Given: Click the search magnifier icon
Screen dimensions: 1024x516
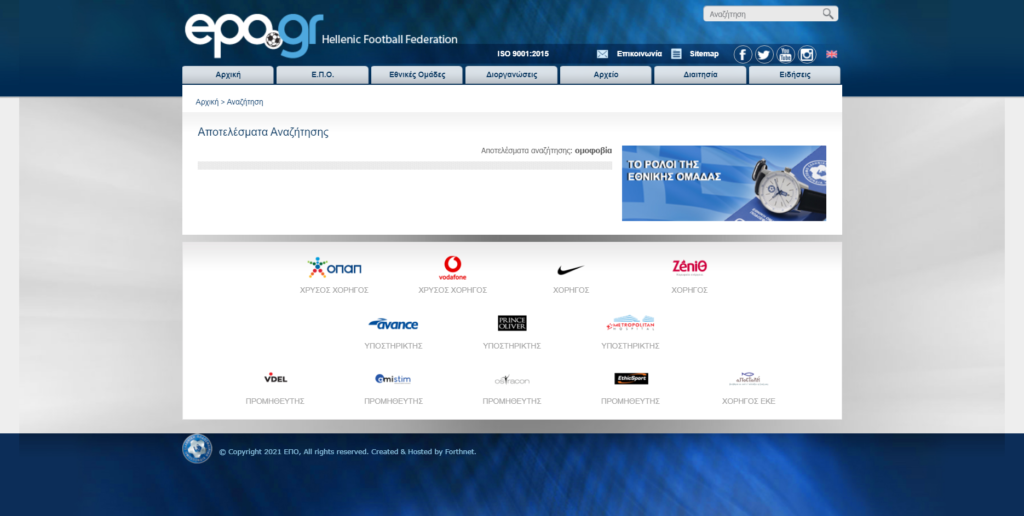Looking at the screenshot, I should pyautogui.click(x=827, y=14).
